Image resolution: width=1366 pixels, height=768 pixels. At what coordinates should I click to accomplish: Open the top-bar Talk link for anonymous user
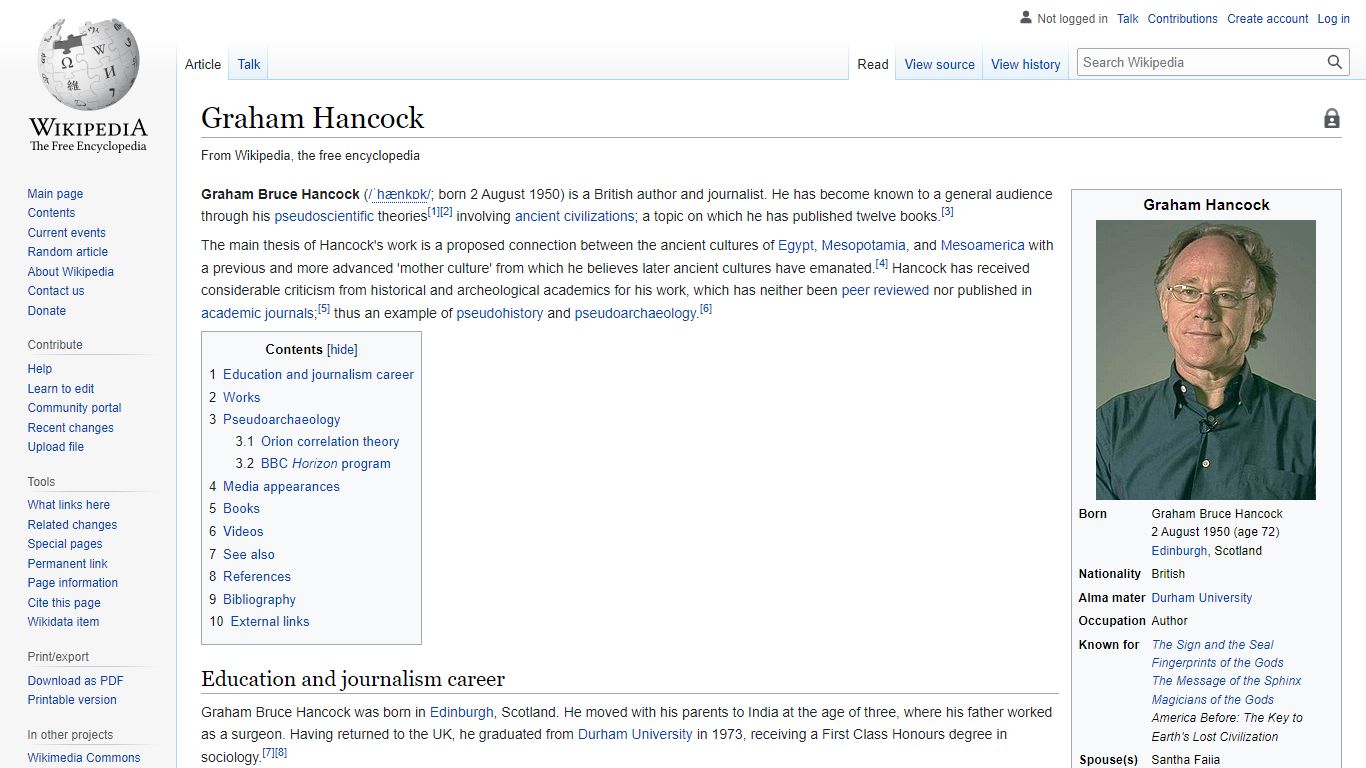1128,19
